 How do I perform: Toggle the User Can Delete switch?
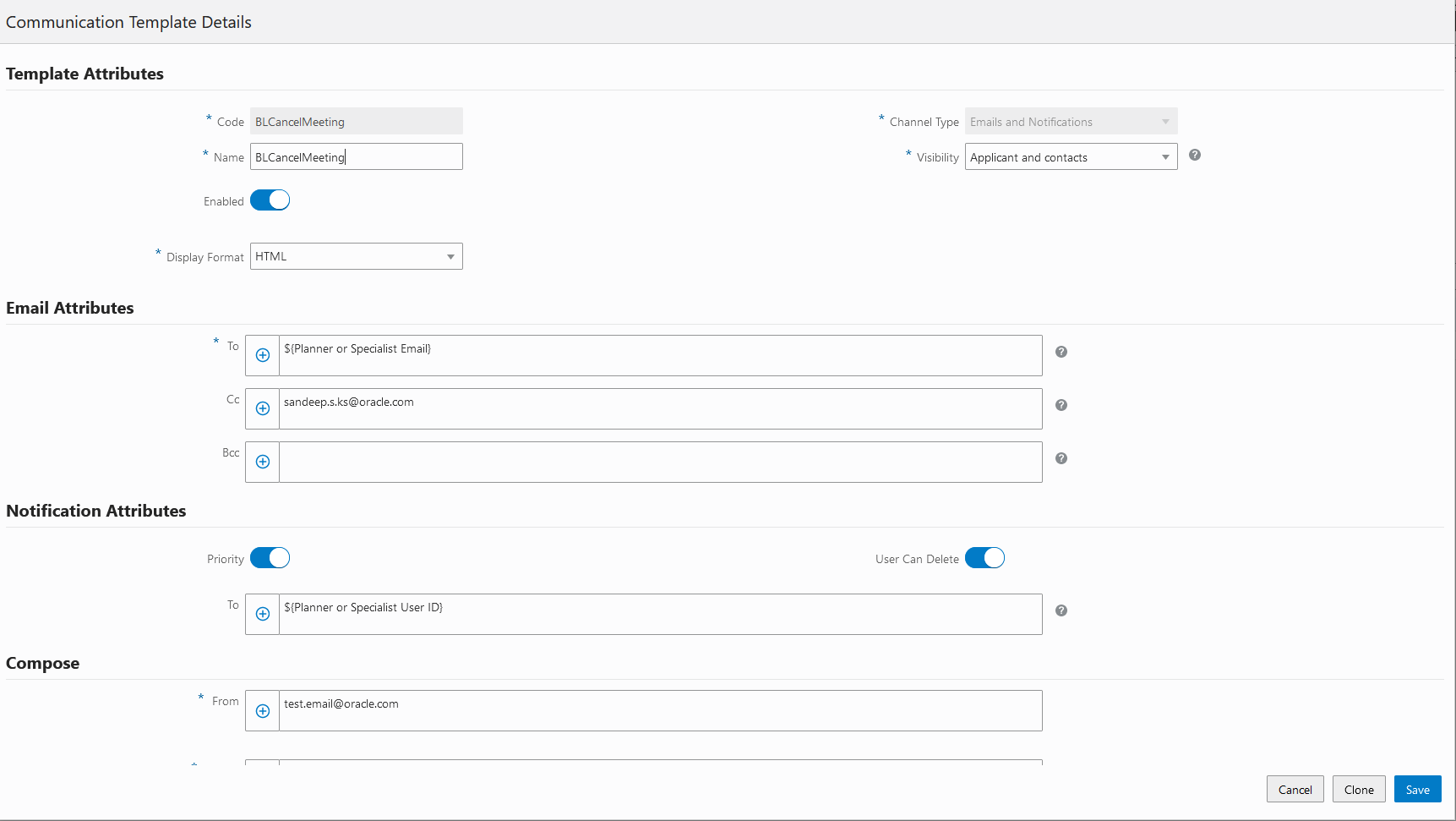pos(985,558)
